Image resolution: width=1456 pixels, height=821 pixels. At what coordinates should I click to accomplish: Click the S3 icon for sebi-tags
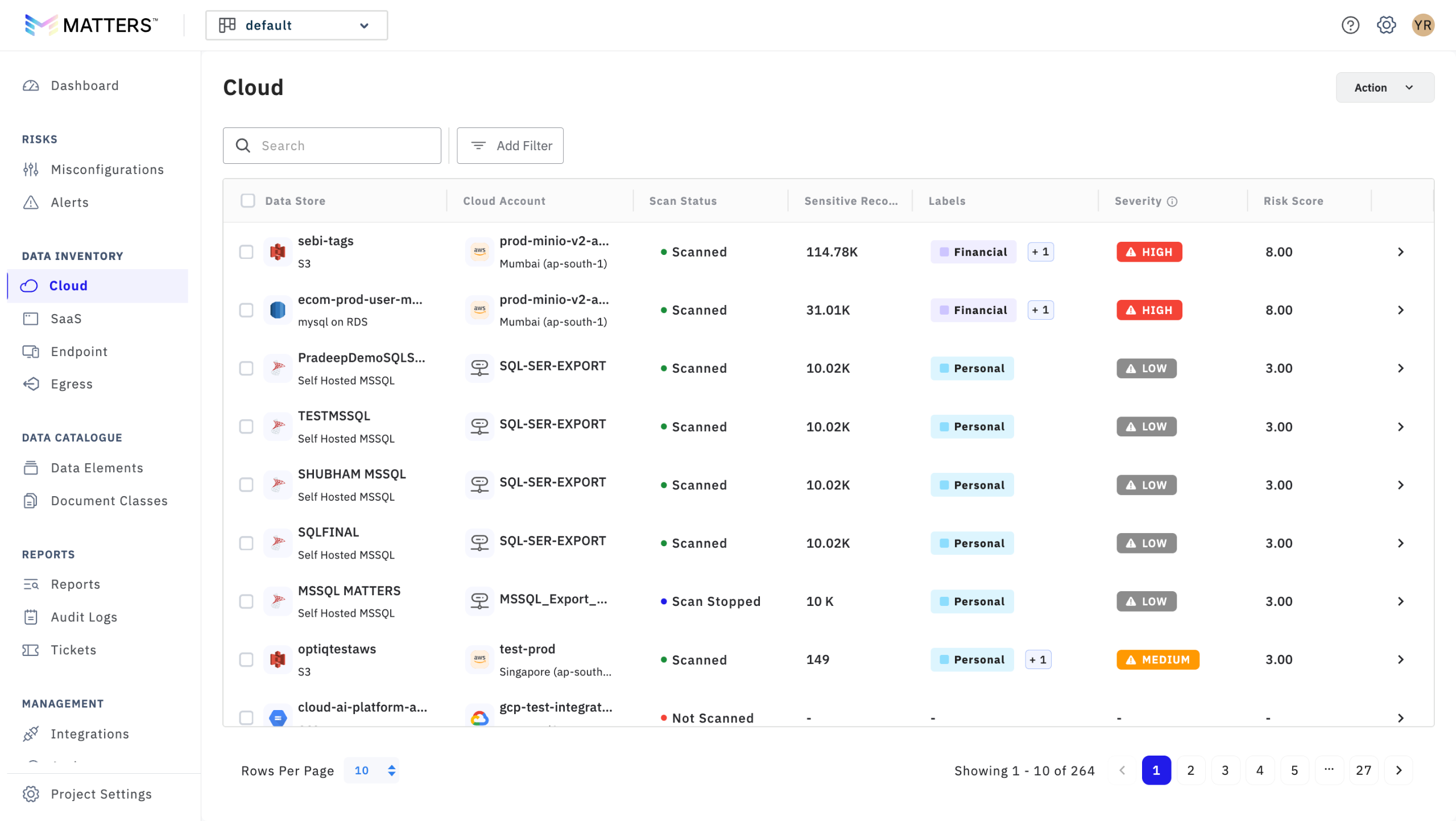coord(278,251)
